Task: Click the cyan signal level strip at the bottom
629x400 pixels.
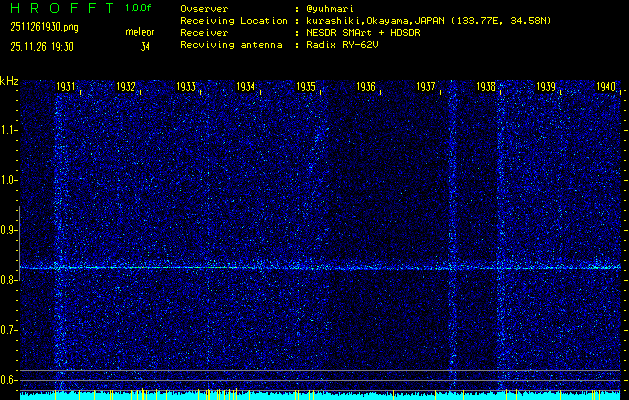Action: tap(320, 396)
